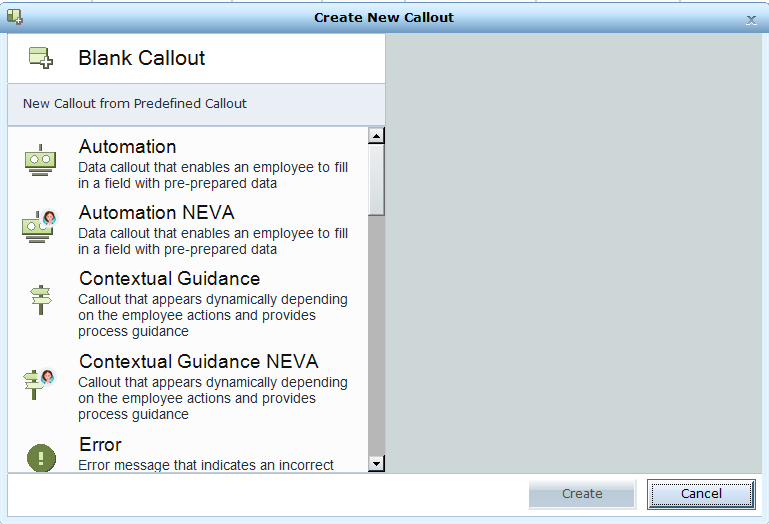Click the scrollbar track below the thumb

click(376, 340)
